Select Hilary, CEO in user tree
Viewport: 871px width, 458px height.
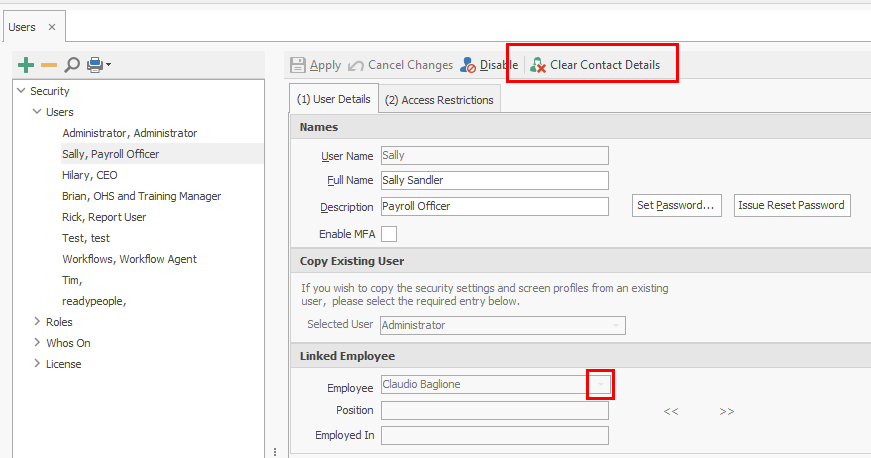[x=90, y=175]
